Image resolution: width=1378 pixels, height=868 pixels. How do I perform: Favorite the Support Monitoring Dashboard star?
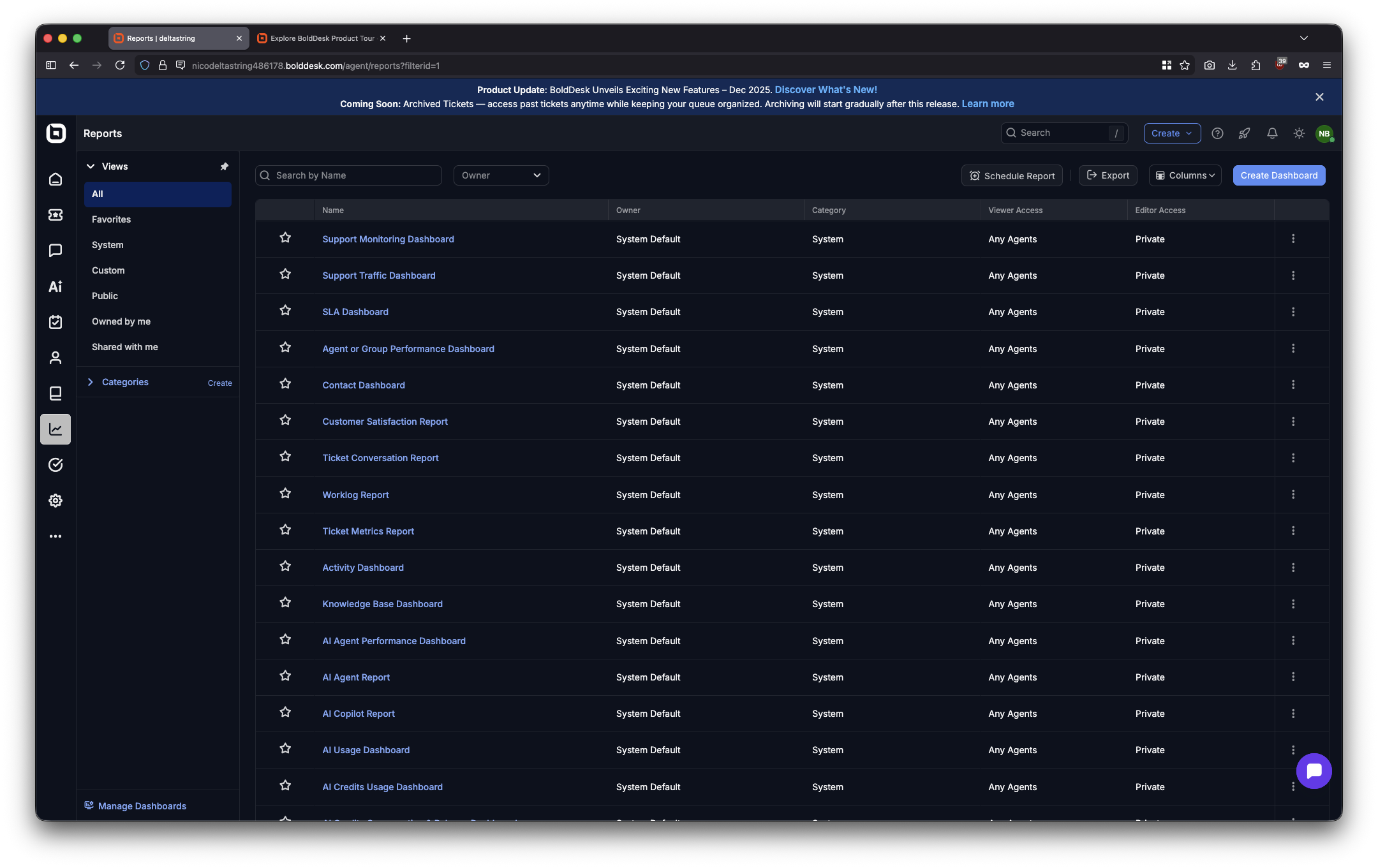285,238
